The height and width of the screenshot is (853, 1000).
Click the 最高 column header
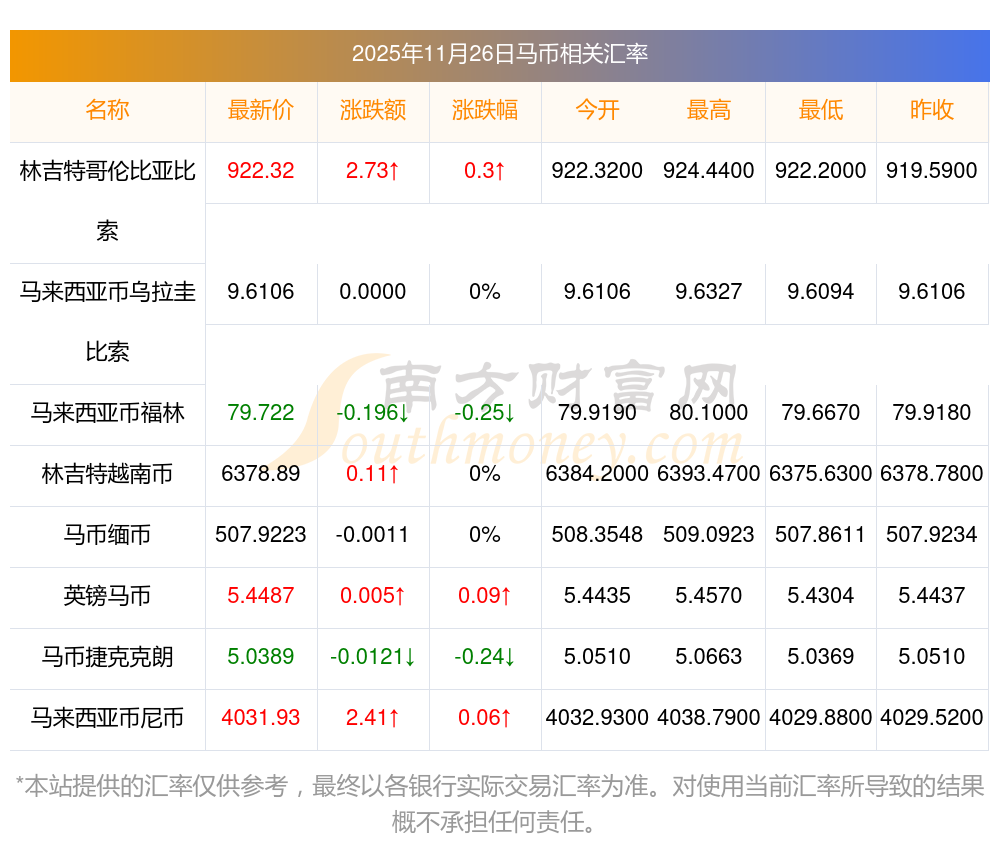(x=709, y=110)
